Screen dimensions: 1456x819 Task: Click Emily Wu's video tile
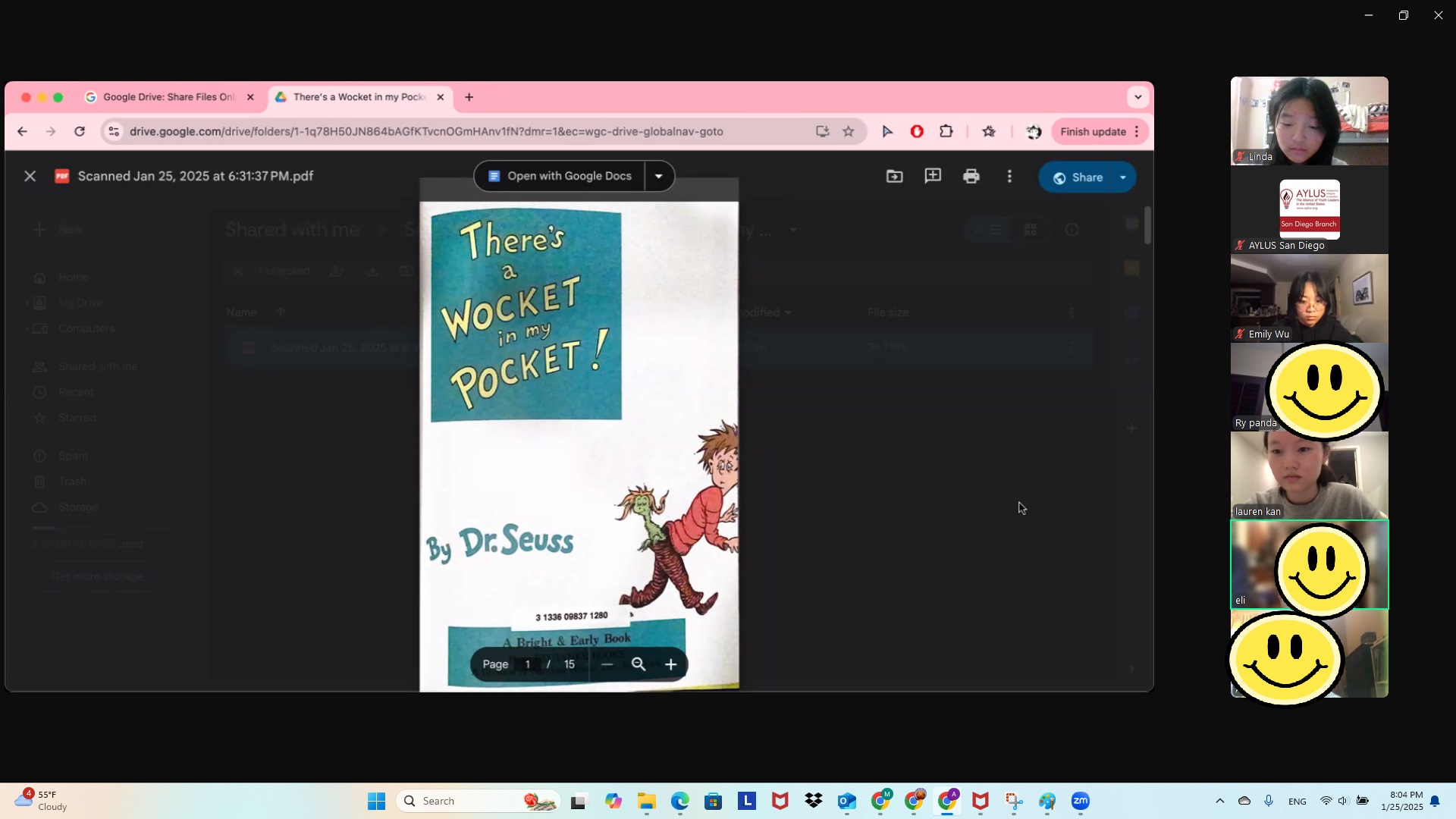1310,298
